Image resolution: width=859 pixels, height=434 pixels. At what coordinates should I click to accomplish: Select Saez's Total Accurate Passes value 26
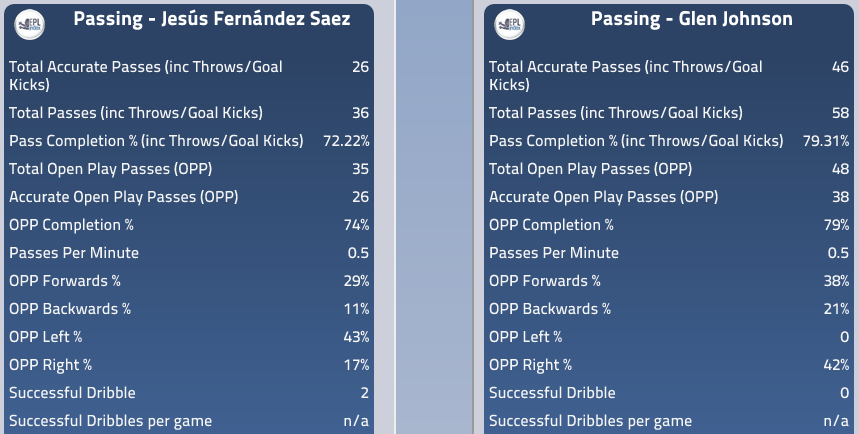(360, 67)
